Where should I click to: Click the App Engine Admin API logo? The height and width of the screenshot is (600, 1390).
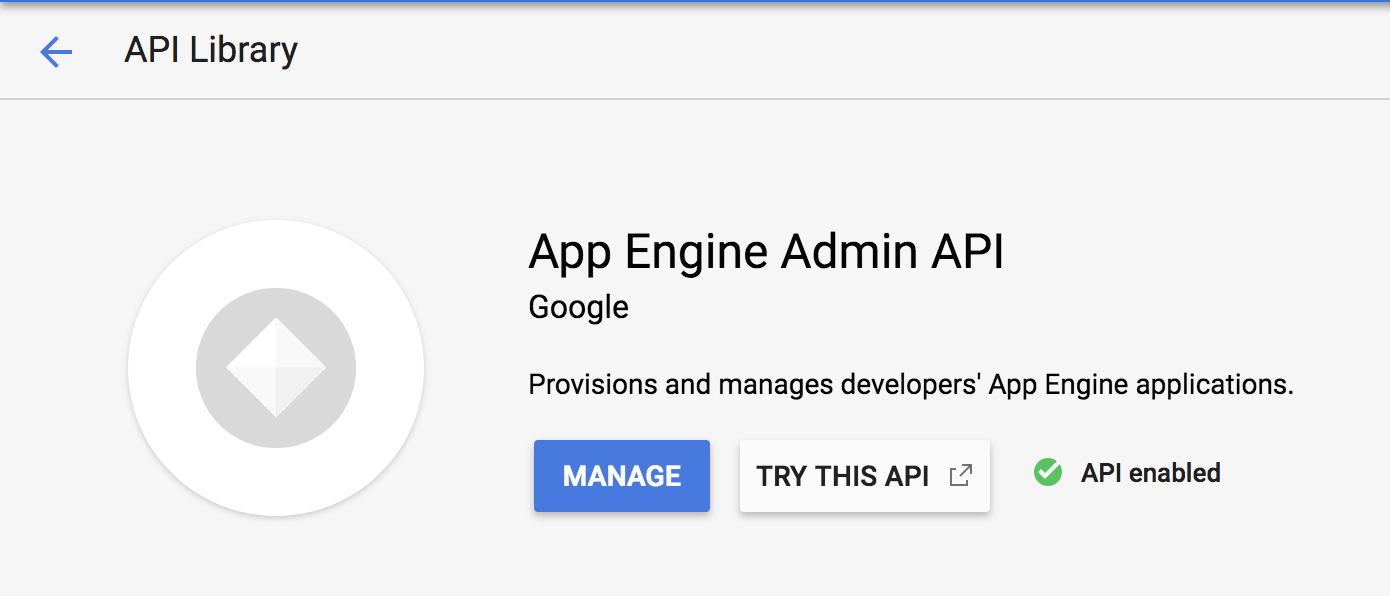[276, 368]
